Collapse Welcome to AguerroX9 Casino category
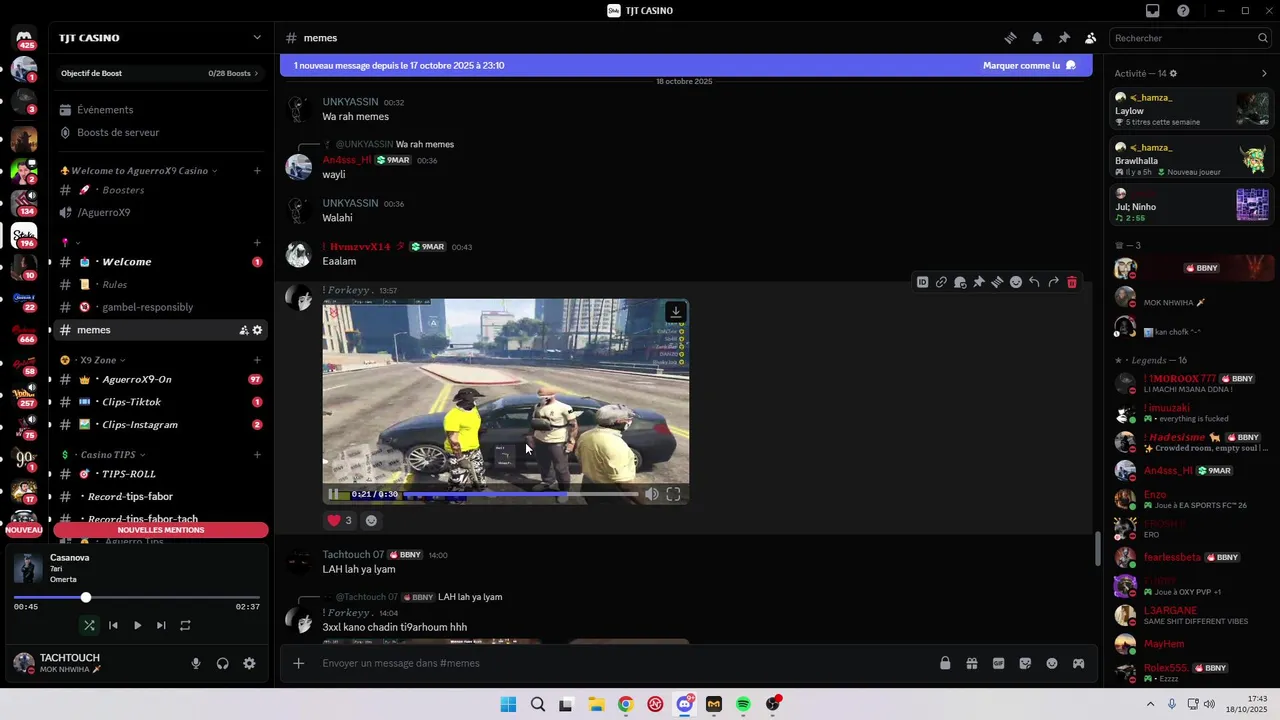 click(139, 171)
